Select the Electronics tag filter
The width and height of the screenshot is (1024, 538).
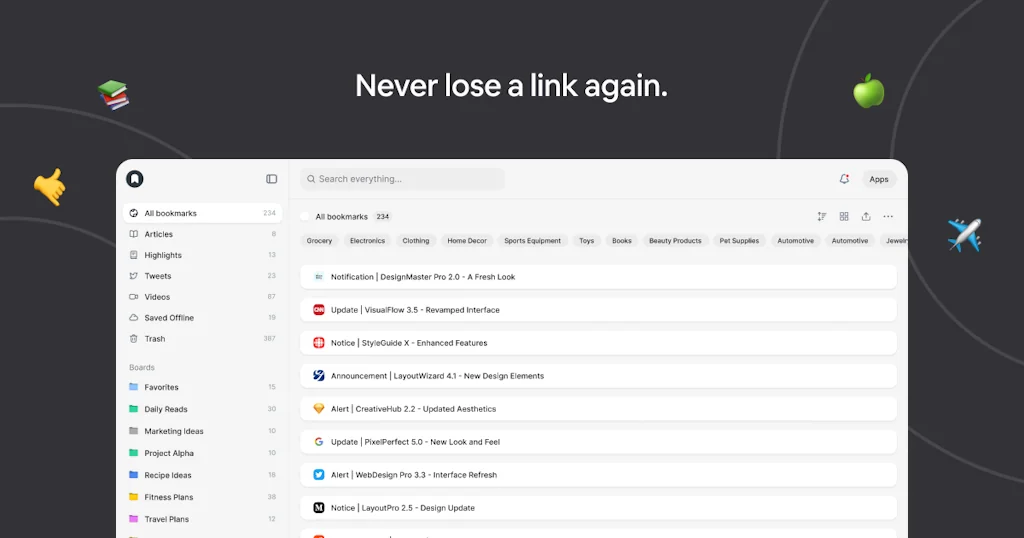(367, 241)
